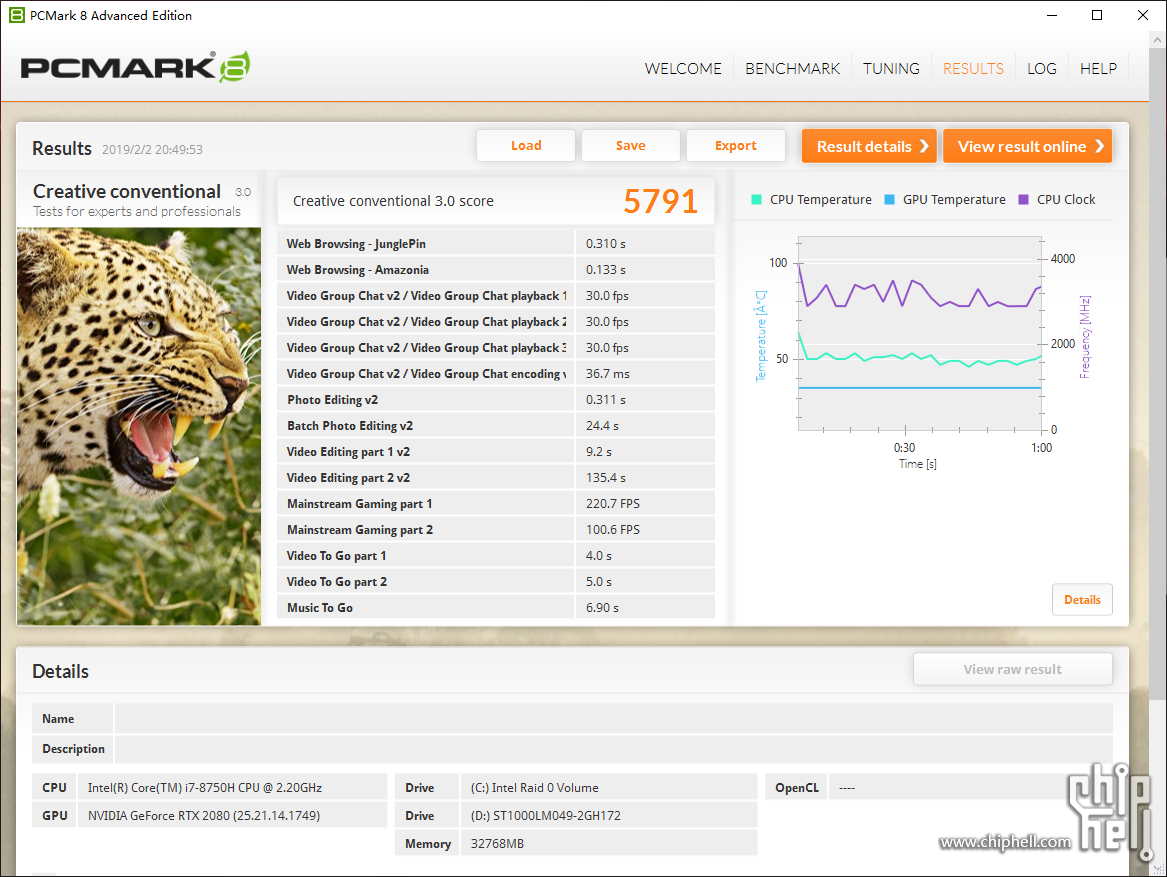Click View result online

1028,146
